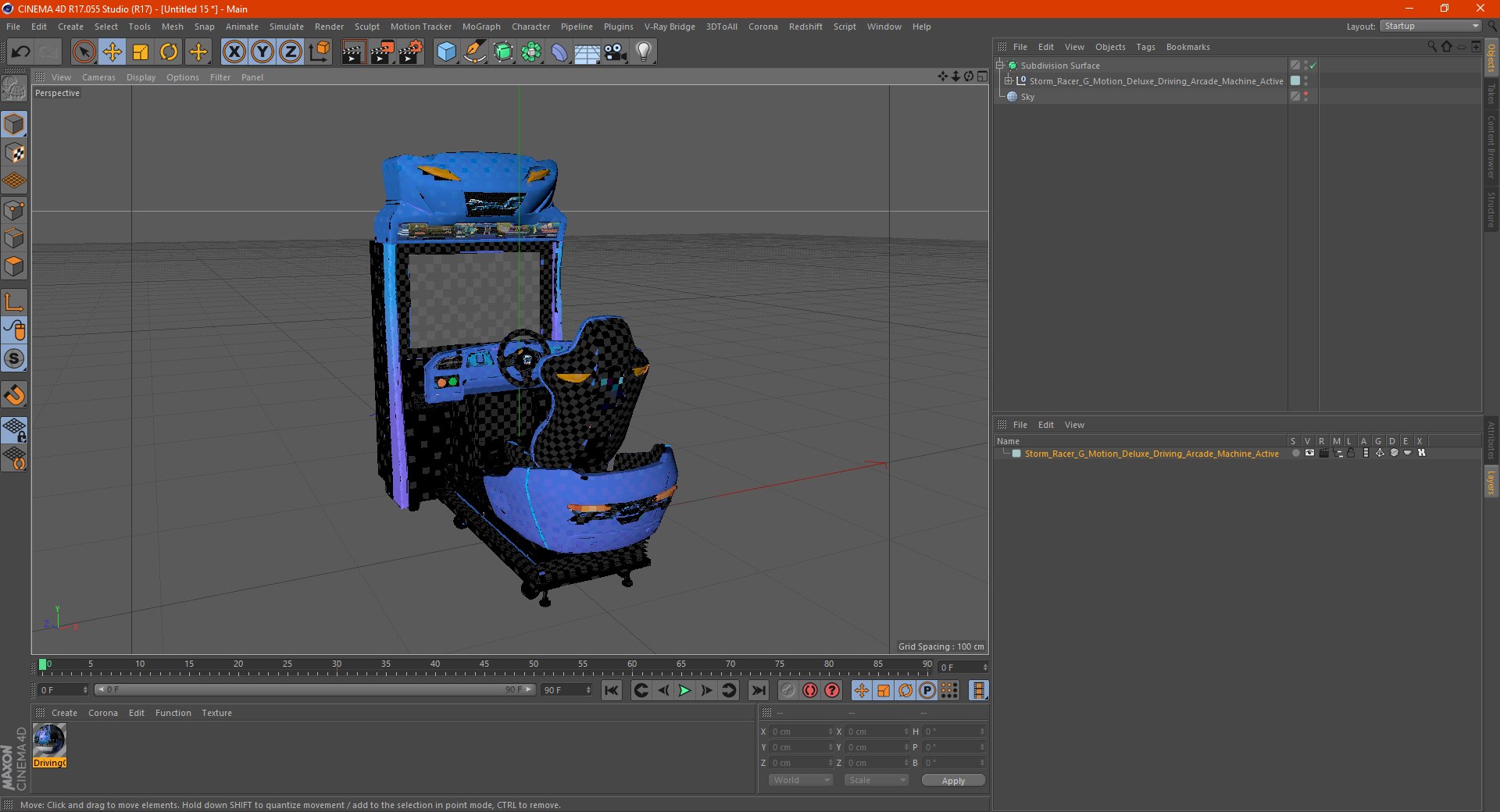Open the Layout Startup dropdown
Viewport: 1500px width, 812px height.
[x=1431, y=27]
